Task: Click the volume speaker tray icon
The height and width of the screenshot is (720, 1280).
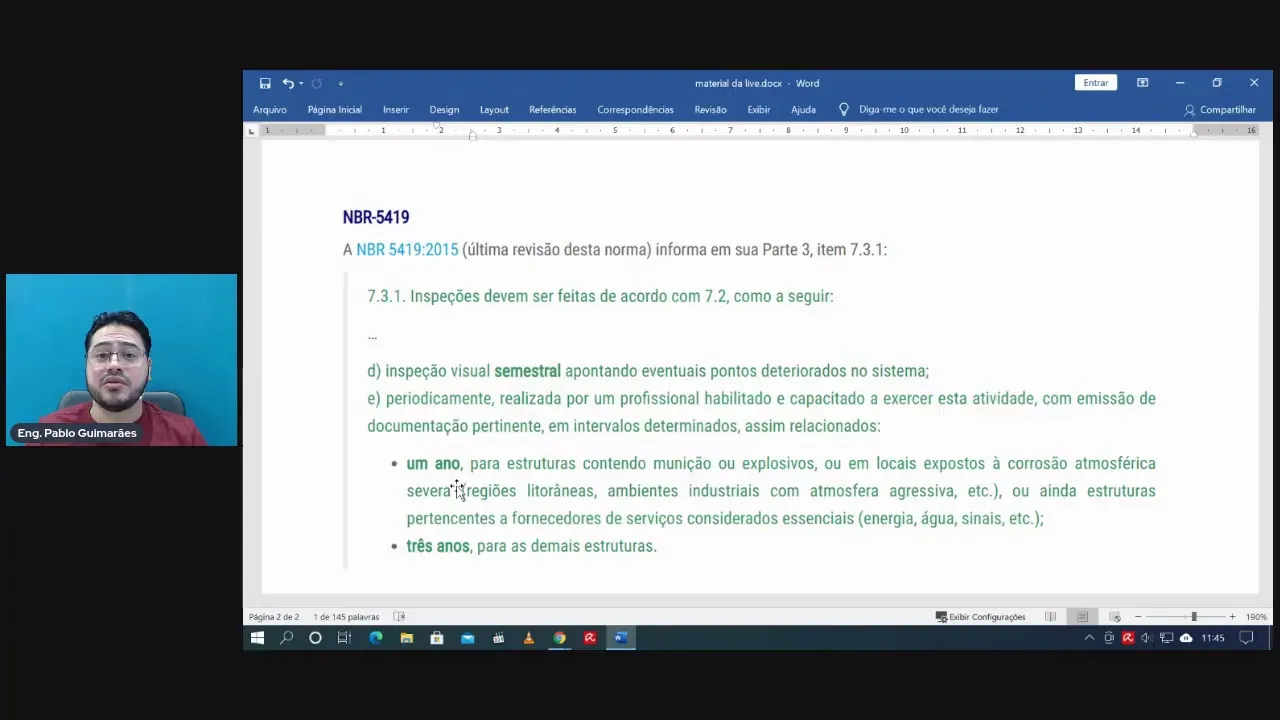Action: click(x=1146, y=638)
